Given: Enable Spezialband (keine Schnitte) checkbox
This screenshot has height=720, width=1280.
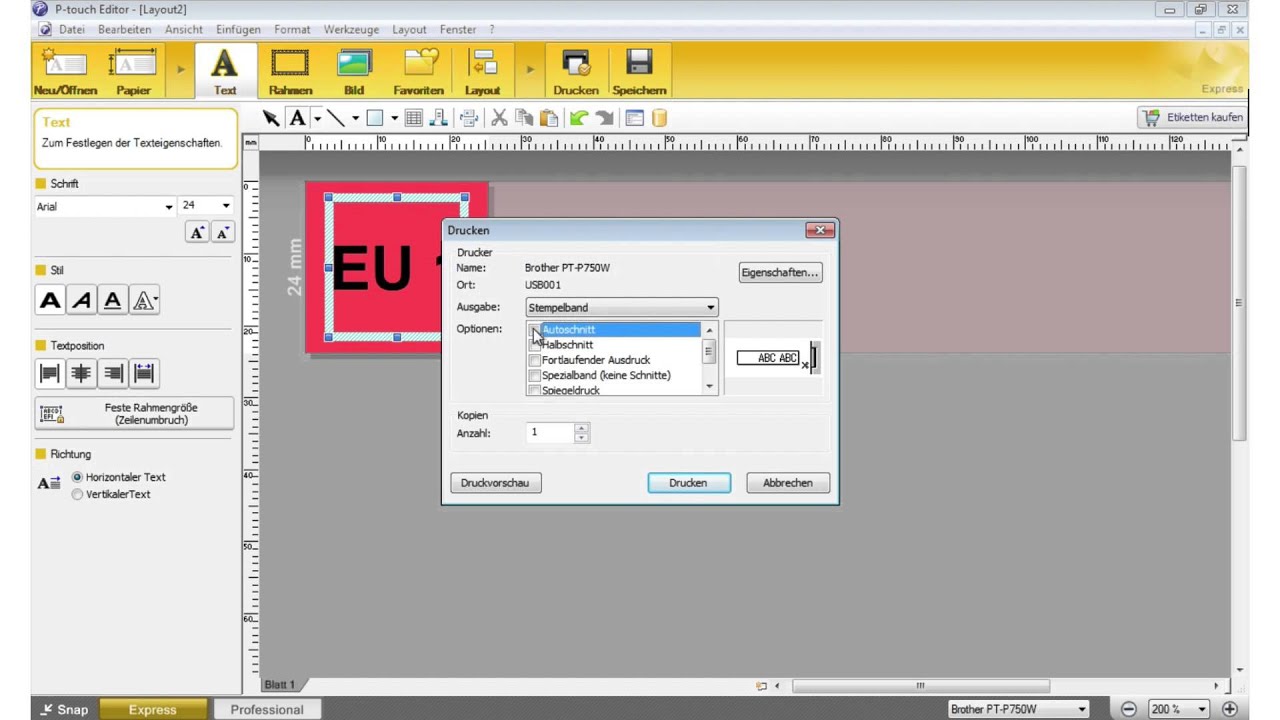Looking at the screenshot, I should tap(535, 375).
